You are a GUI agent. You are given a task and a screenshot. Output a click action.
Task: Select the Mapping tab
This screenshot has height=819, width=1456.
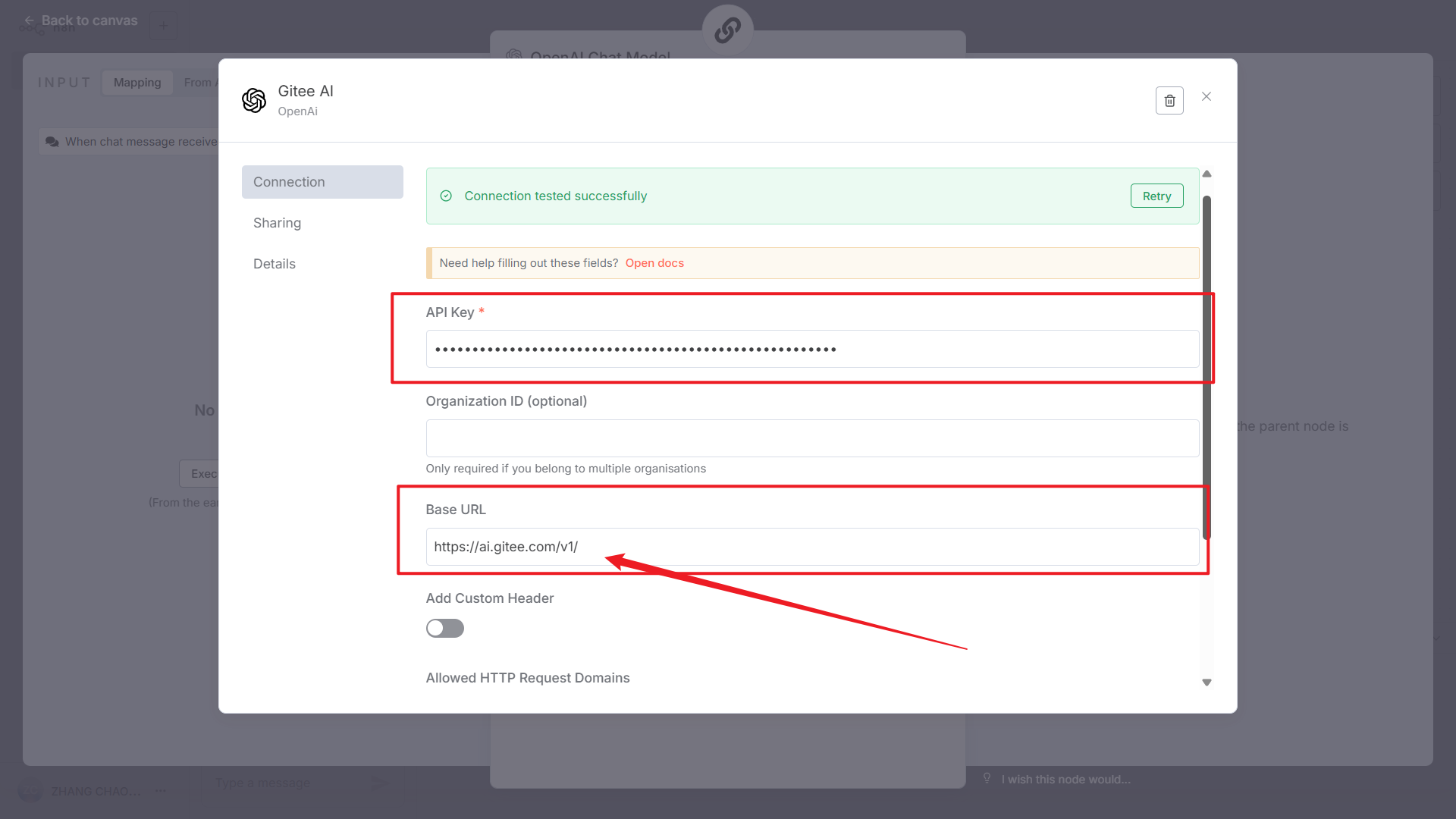click(x=137, y=82)
